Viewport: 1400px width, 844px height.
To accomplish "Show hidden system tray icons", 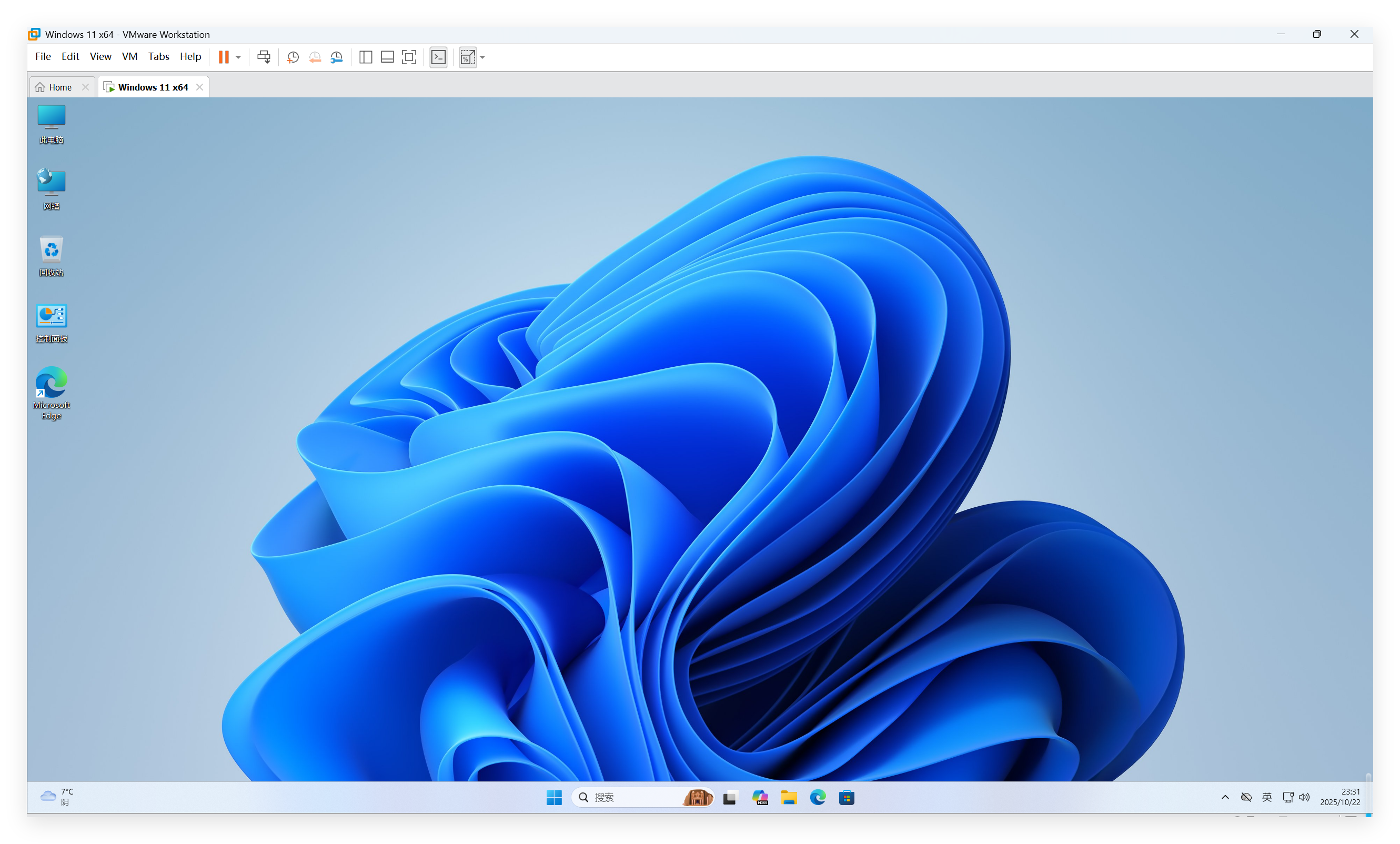I will [1225, 797].
